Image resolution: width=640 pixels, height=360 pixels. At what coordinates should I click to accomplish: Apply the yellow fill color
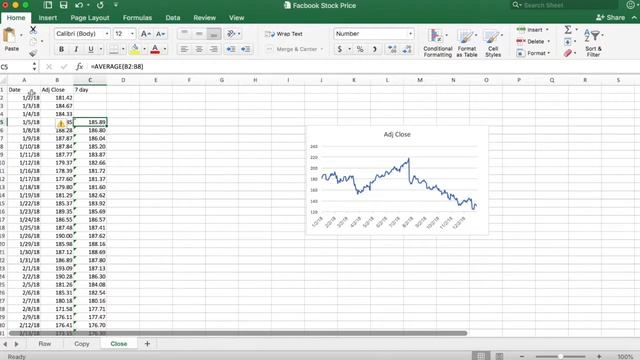(135, 49)
